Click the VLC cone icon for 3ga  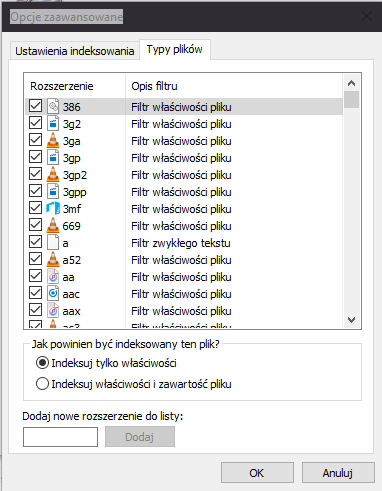[53, 140]
